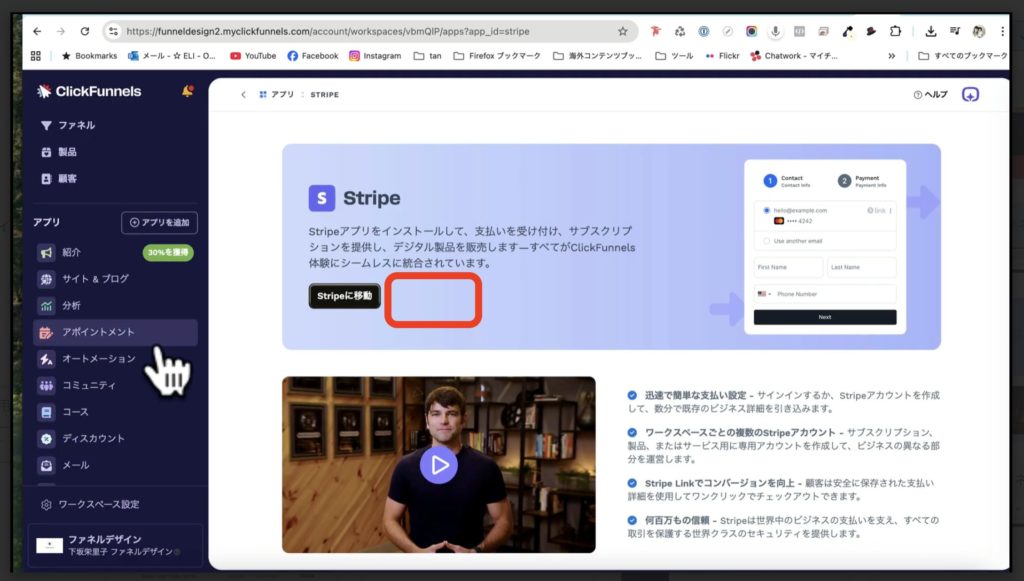This screenshot has width=1024, height=581.
Task: Choose the Use another email option
Action: [767, 239]
